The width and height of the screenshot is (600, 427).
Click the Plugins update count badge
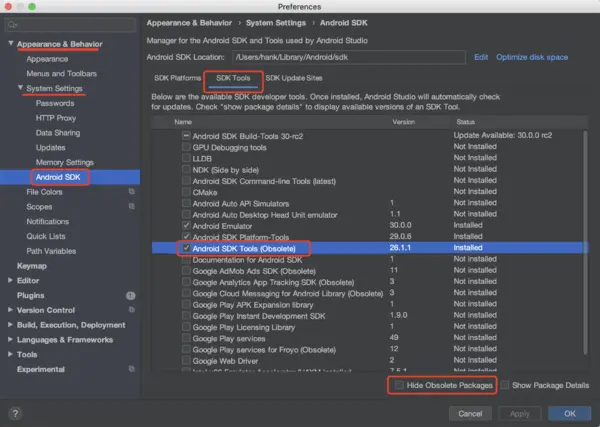[x=130, y=295]
